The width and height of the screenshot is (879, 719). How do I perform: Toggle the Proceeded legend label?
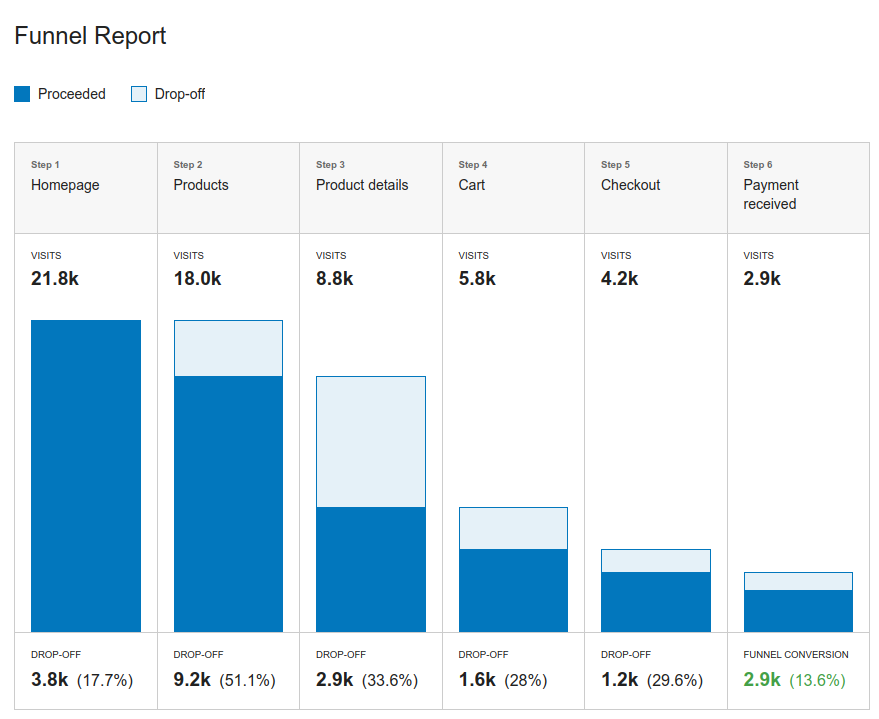(x=72, y=94)
